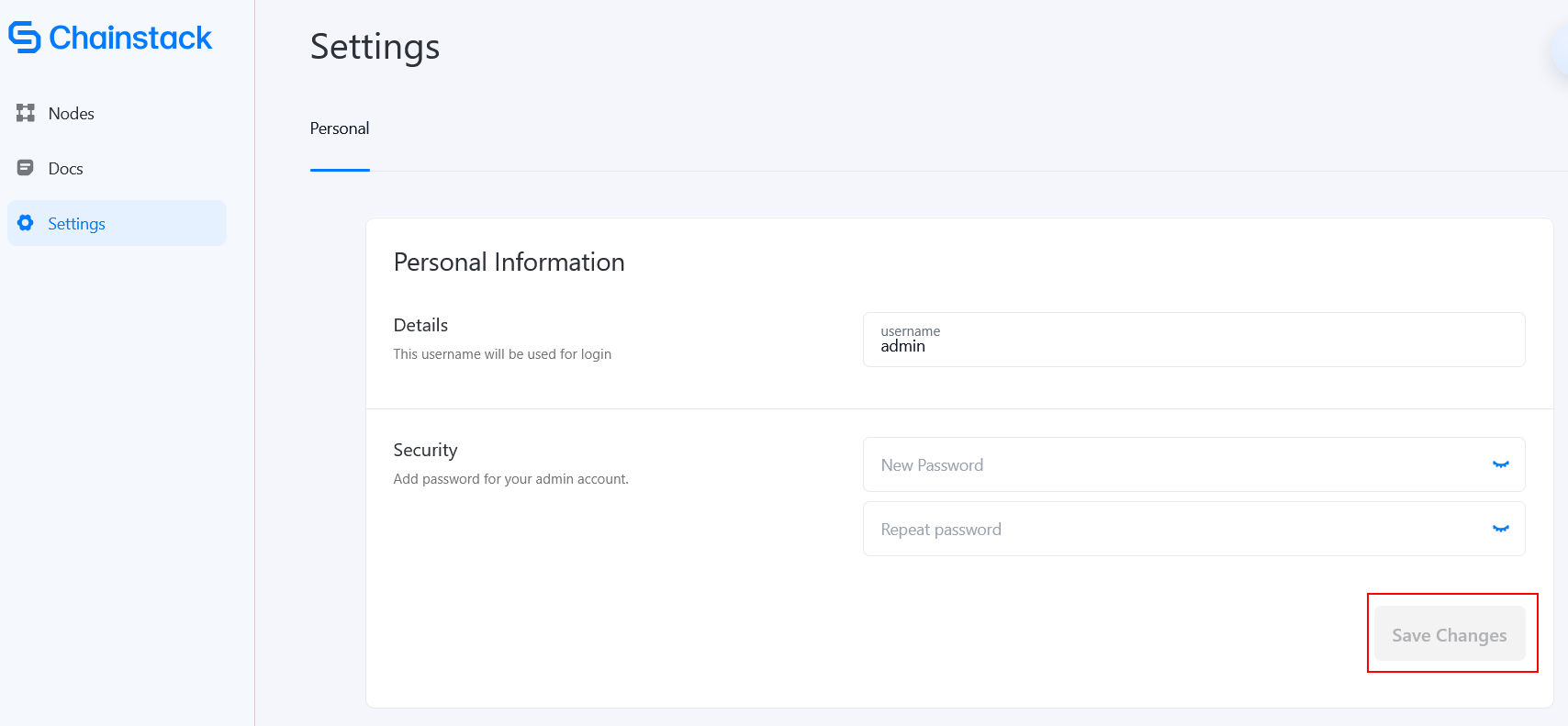This screenshot has width=1568, height=726.
Task: Click the Docs document icon in sidebar
Action: click(26, 168)
